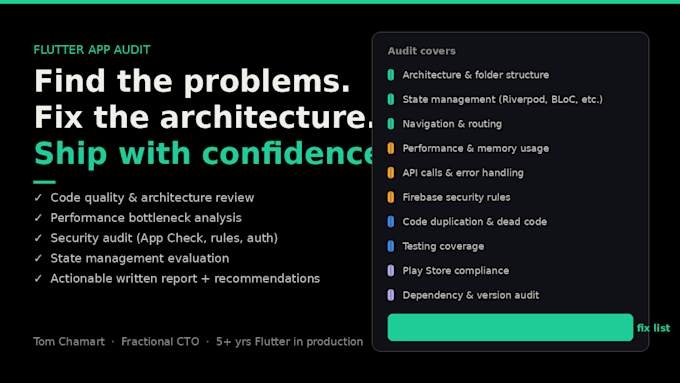Select 'API calls & error handling' item
Screen dimensions: 680x383
pos(463,173)
